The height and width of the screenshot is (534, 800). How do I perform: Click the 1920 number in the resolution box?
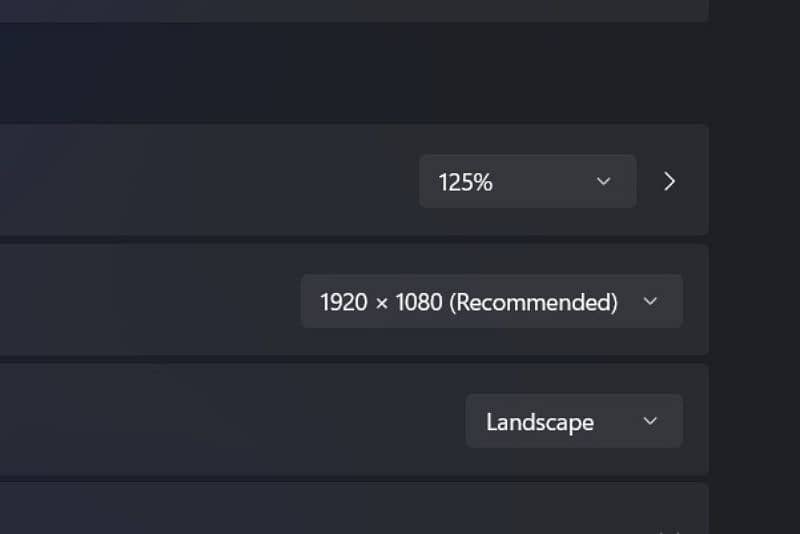pos(343,302)
